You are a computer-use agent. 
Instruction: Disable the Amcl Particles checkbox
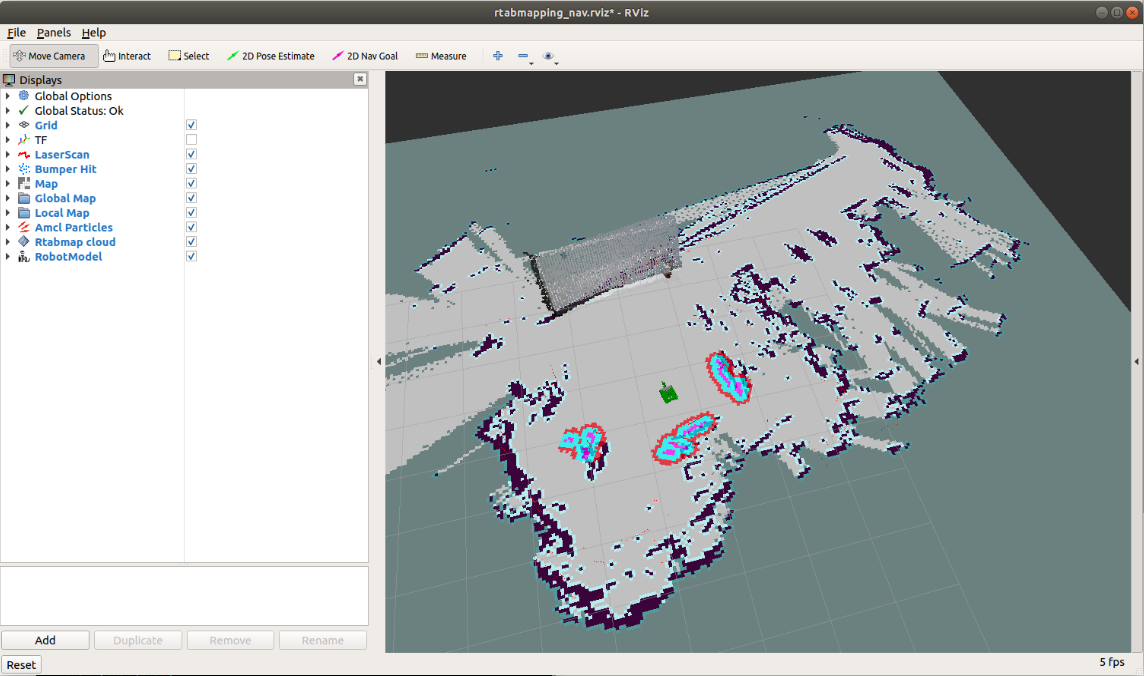(191, 227)
